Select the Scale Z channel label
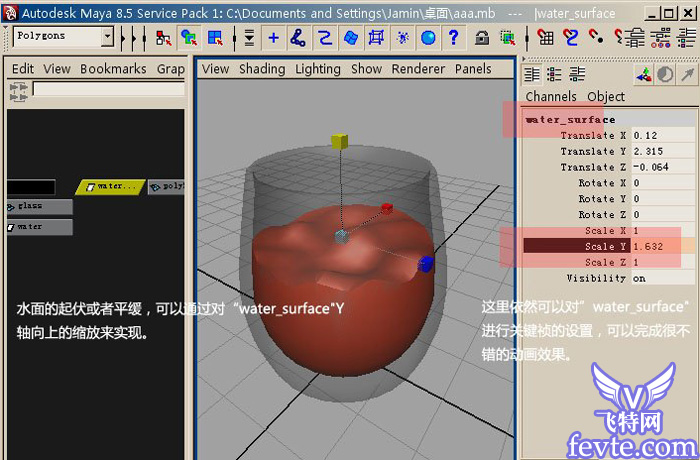This screenshot has height=460, width=700. (x=605, y=262)
